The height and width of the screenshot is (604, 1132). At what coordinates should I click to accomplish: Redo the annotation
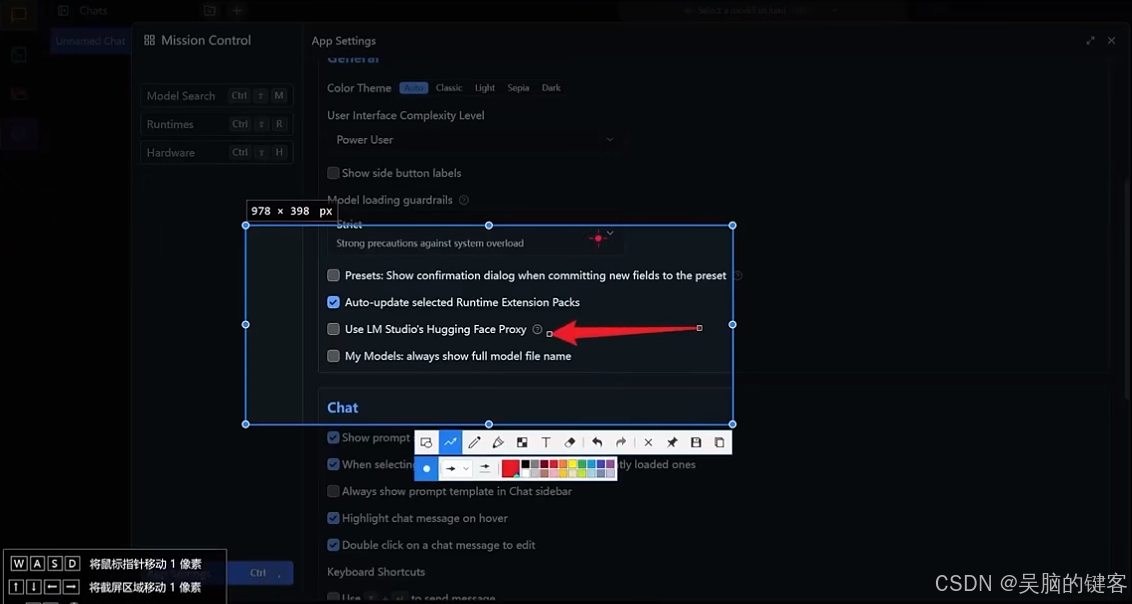621,442
